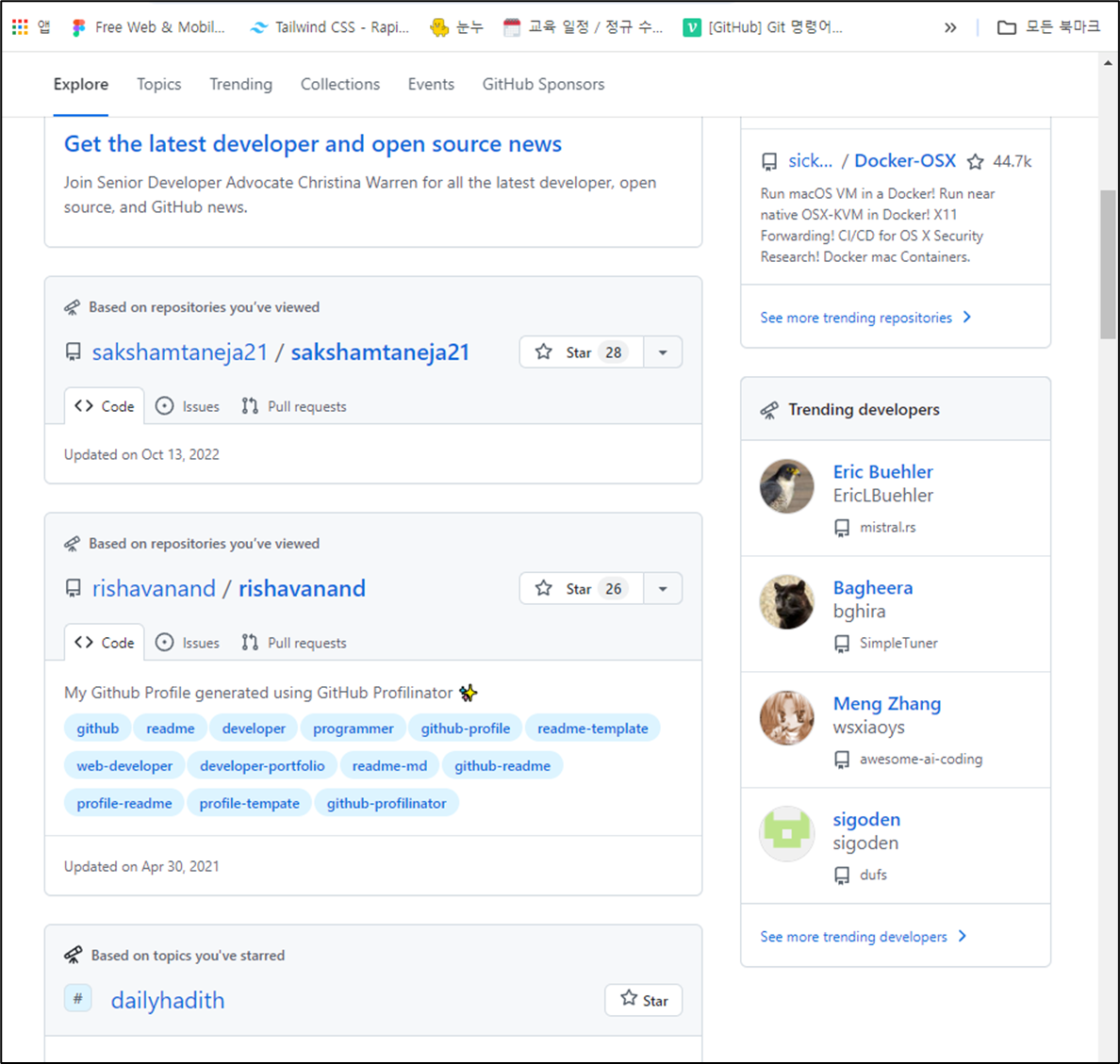Open the dufs repository

click(x=874, y=875)
